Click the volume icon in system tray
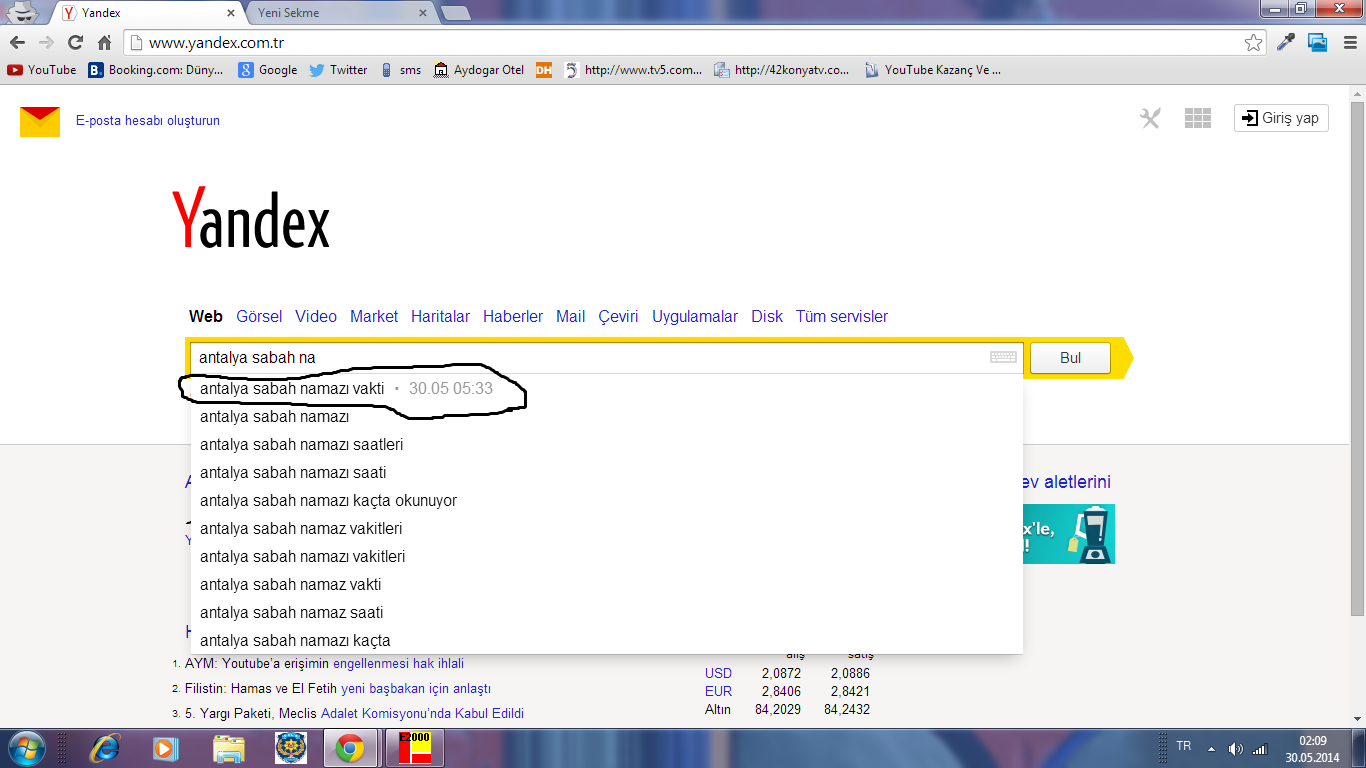This screenshot has width=1366, height=768. click(x=1235, y=748)
